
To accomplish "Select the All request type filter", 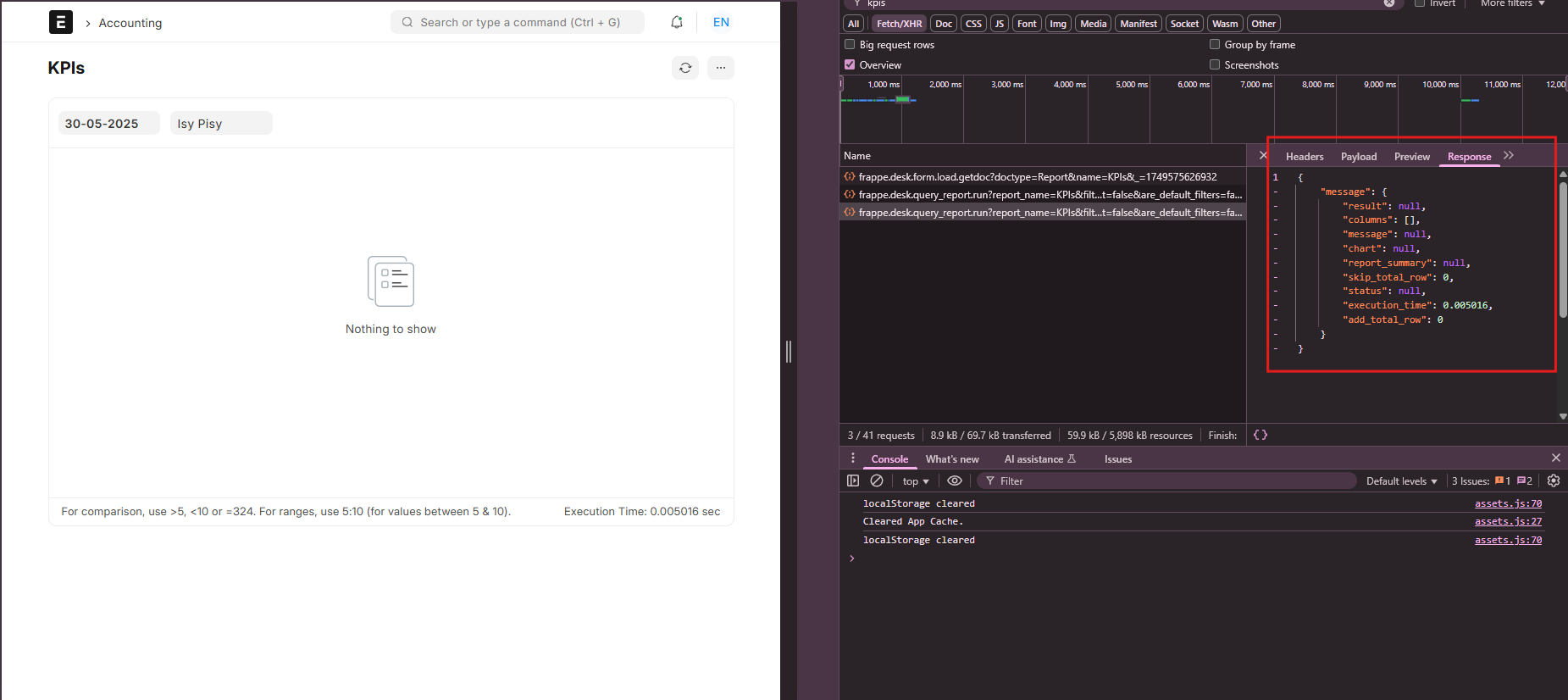I will [854, 24].
